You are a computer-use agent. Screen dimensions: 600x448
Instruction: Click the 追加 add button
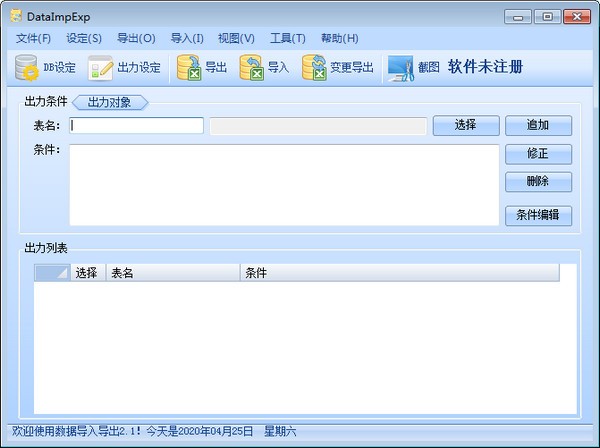[538, 125]
